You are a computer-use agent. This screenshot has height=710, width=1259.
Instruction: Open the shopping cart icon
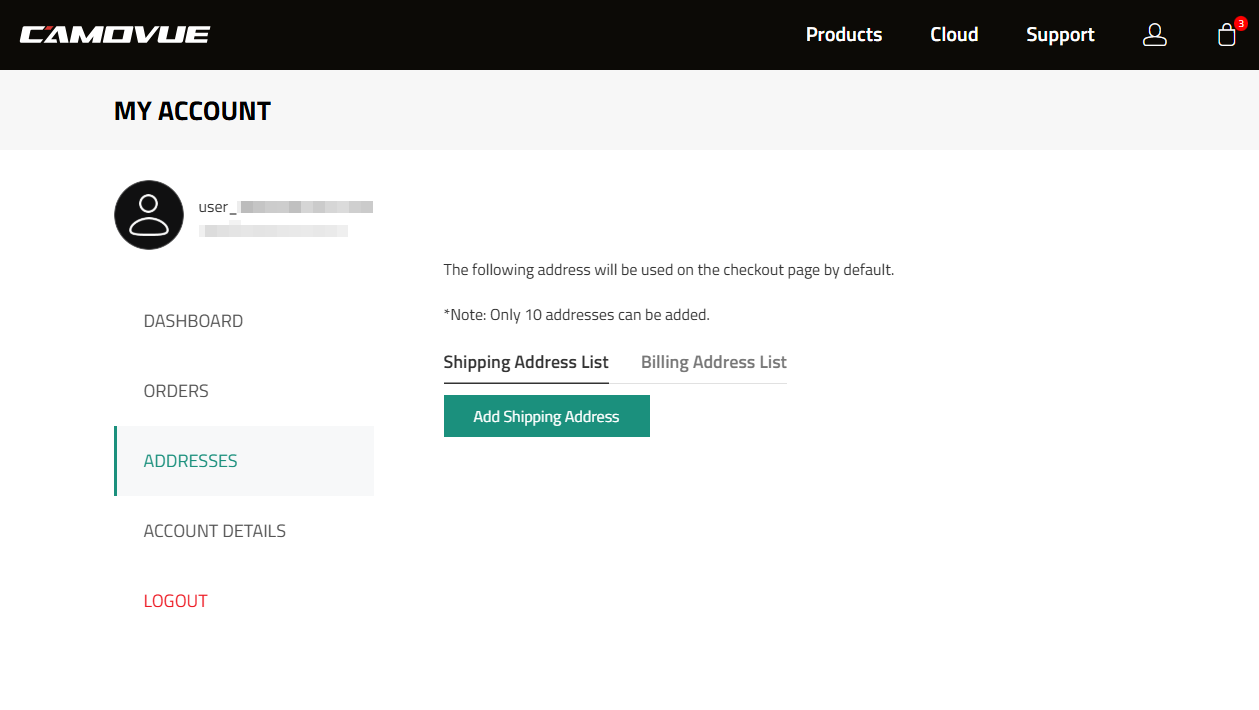(1227, 34)
